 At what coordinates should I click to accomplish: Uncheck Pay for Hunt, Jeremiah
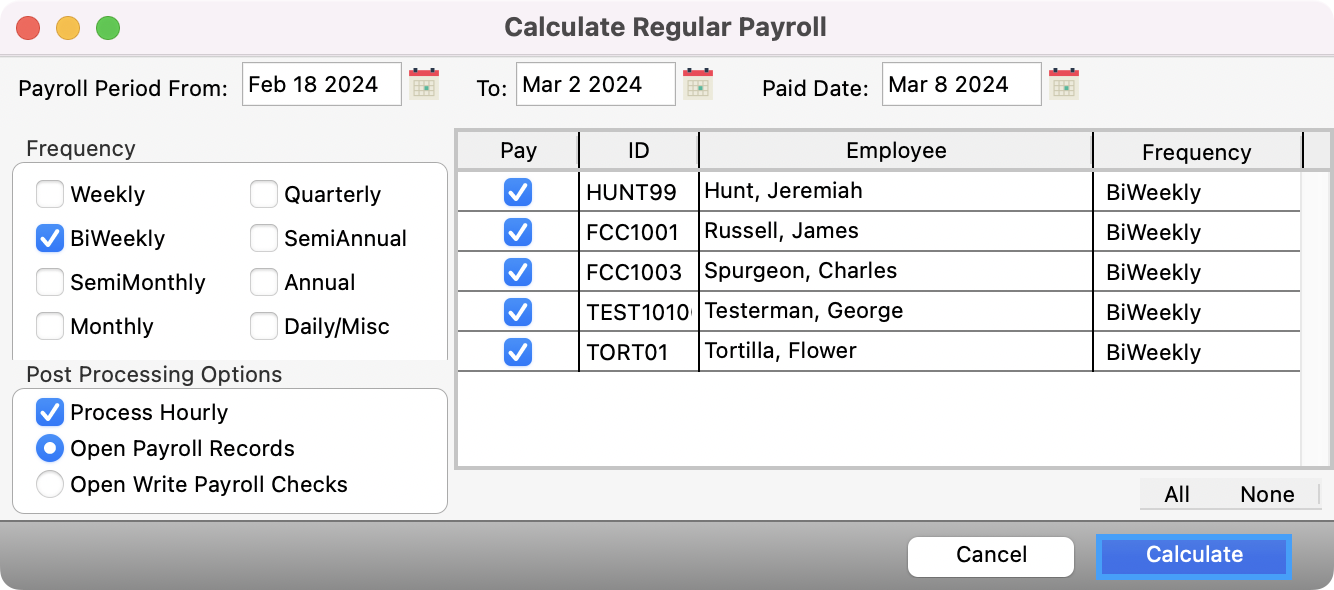(518, 192)
